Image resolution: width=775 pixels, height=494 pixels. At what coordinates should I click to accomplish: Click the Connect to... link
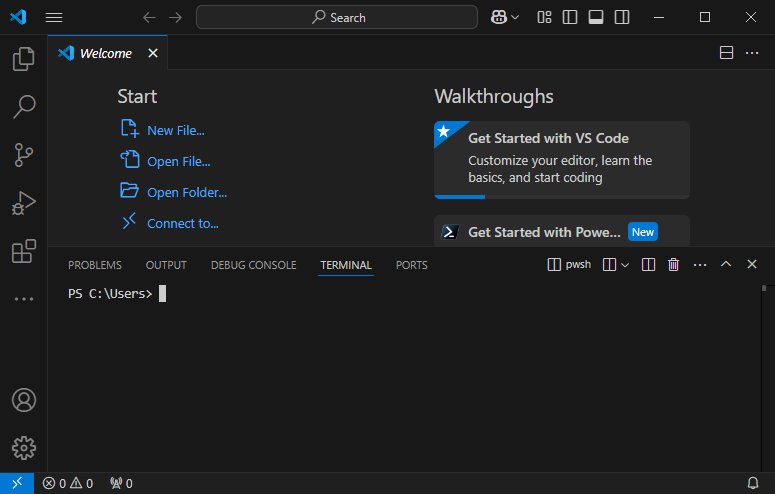pos(183,224)
